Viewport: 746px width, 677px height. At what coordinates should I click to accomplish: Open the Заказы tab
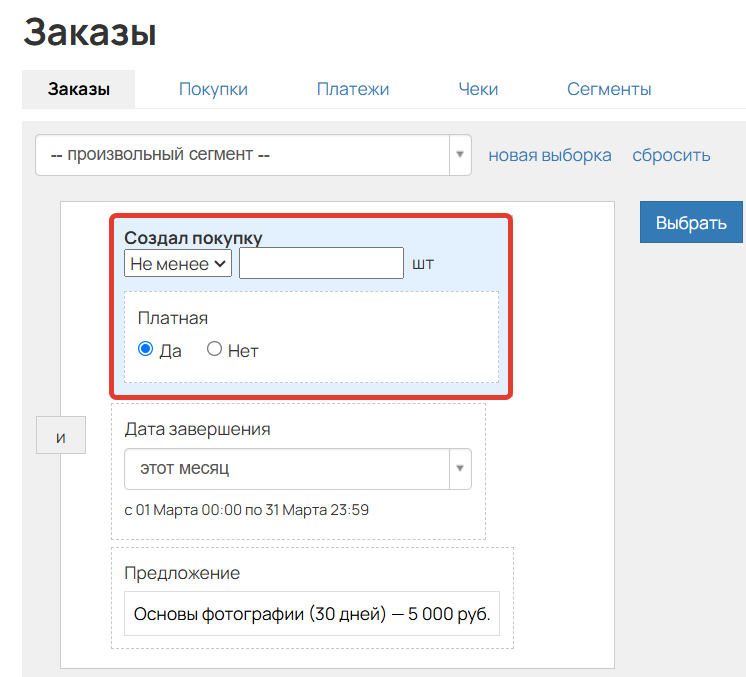(x=79, y=89)
